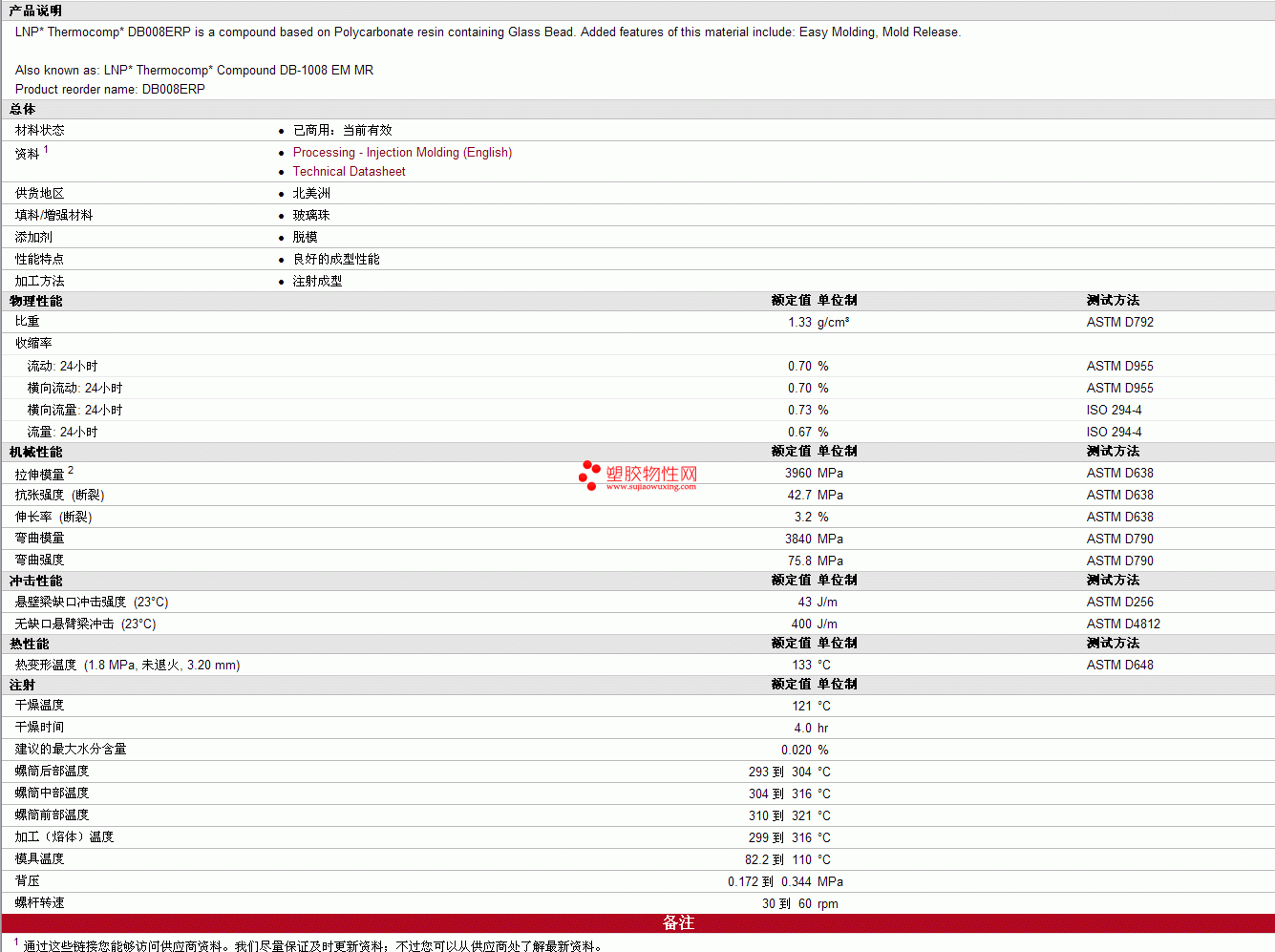Select the 北美洲 value

pyautogui.click(x=311, y=194)
